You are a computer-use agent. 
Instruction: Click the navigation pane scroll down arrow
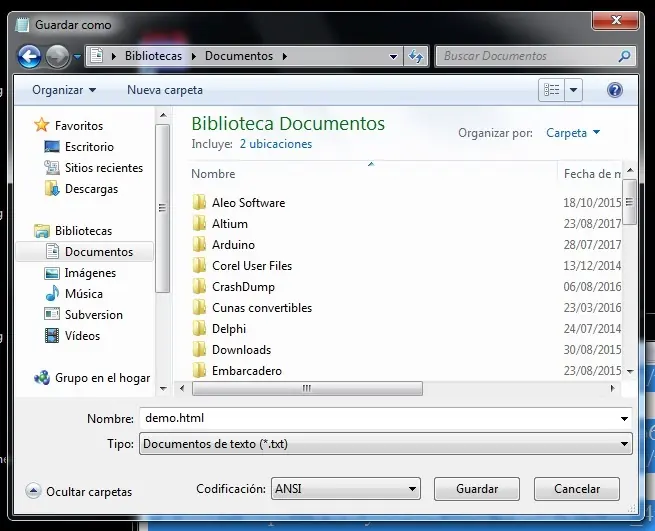[x=163, y=389]
